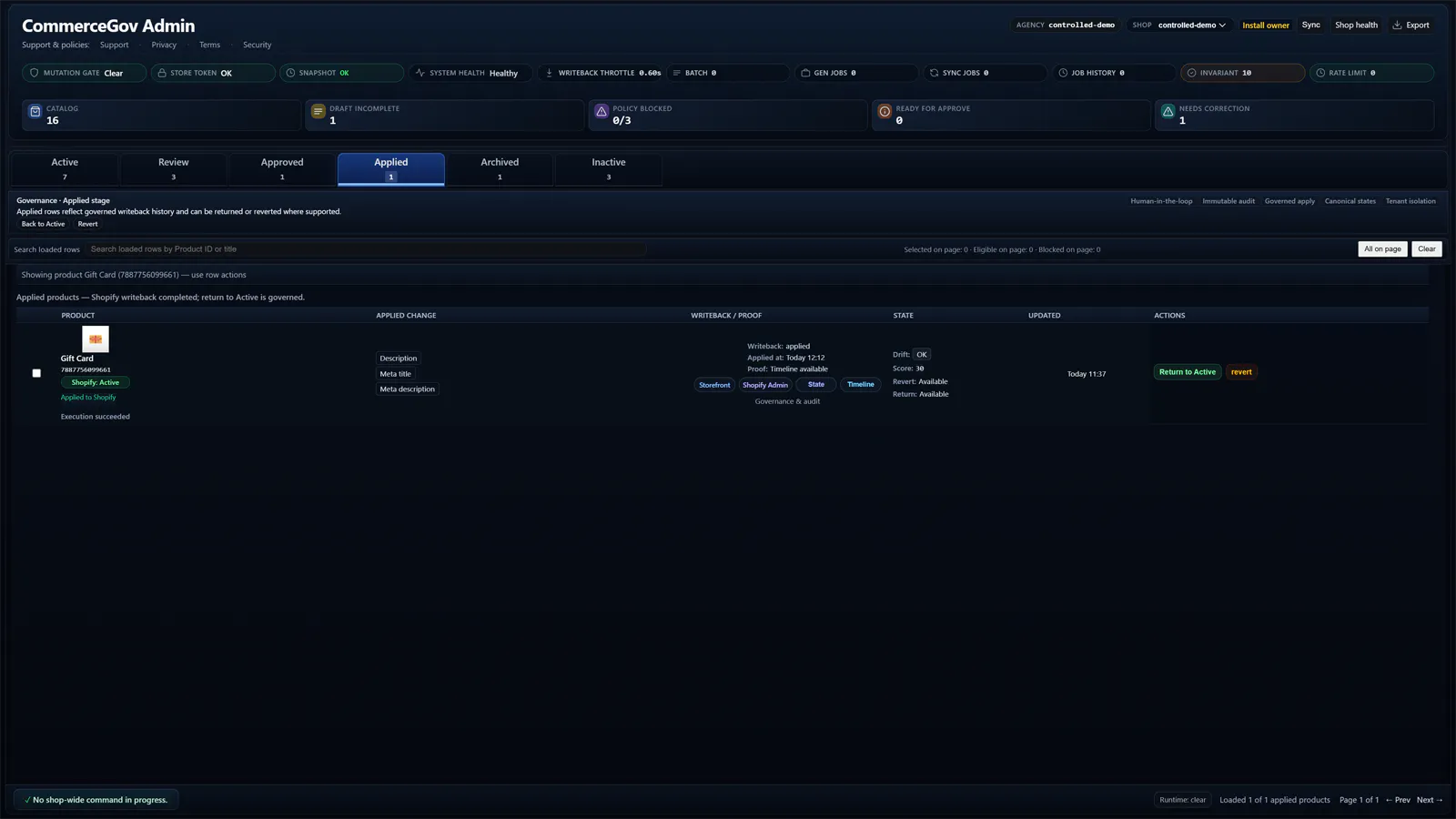Click the System Health pulse icon
Viewport: 1456px width, 819px height.
tap(420, 73)
